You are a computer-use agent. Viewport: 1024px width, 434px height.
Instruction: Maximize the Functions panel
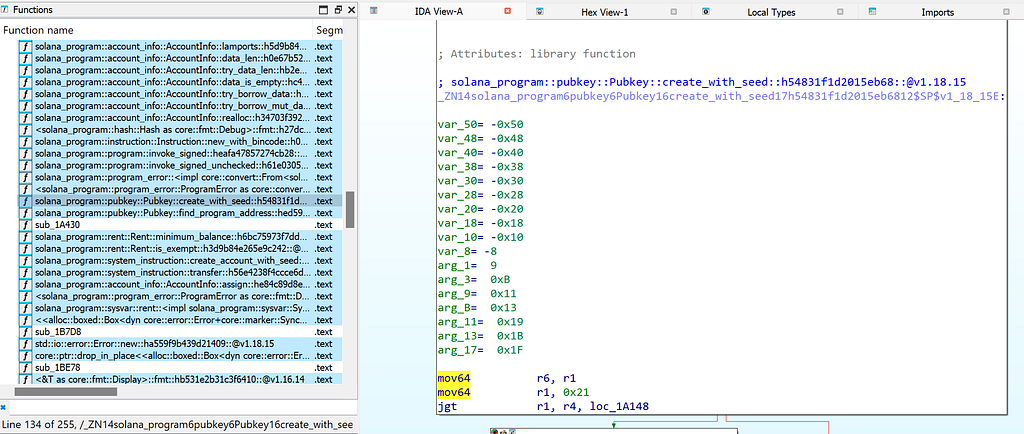pyautogui.click(x=323, y=10)
